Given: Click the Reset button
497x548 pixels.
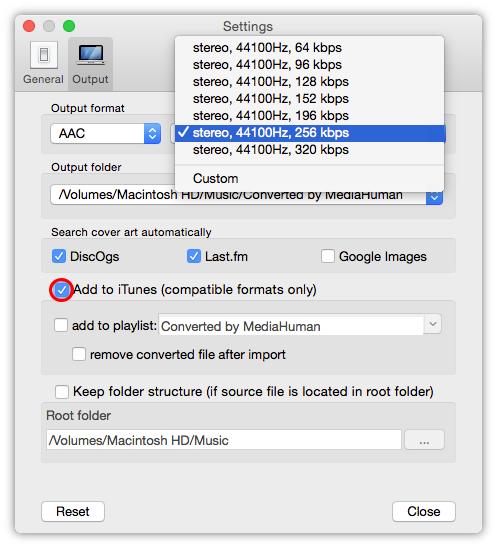Looking at the screenshot, I should click(x=73, y=511).
